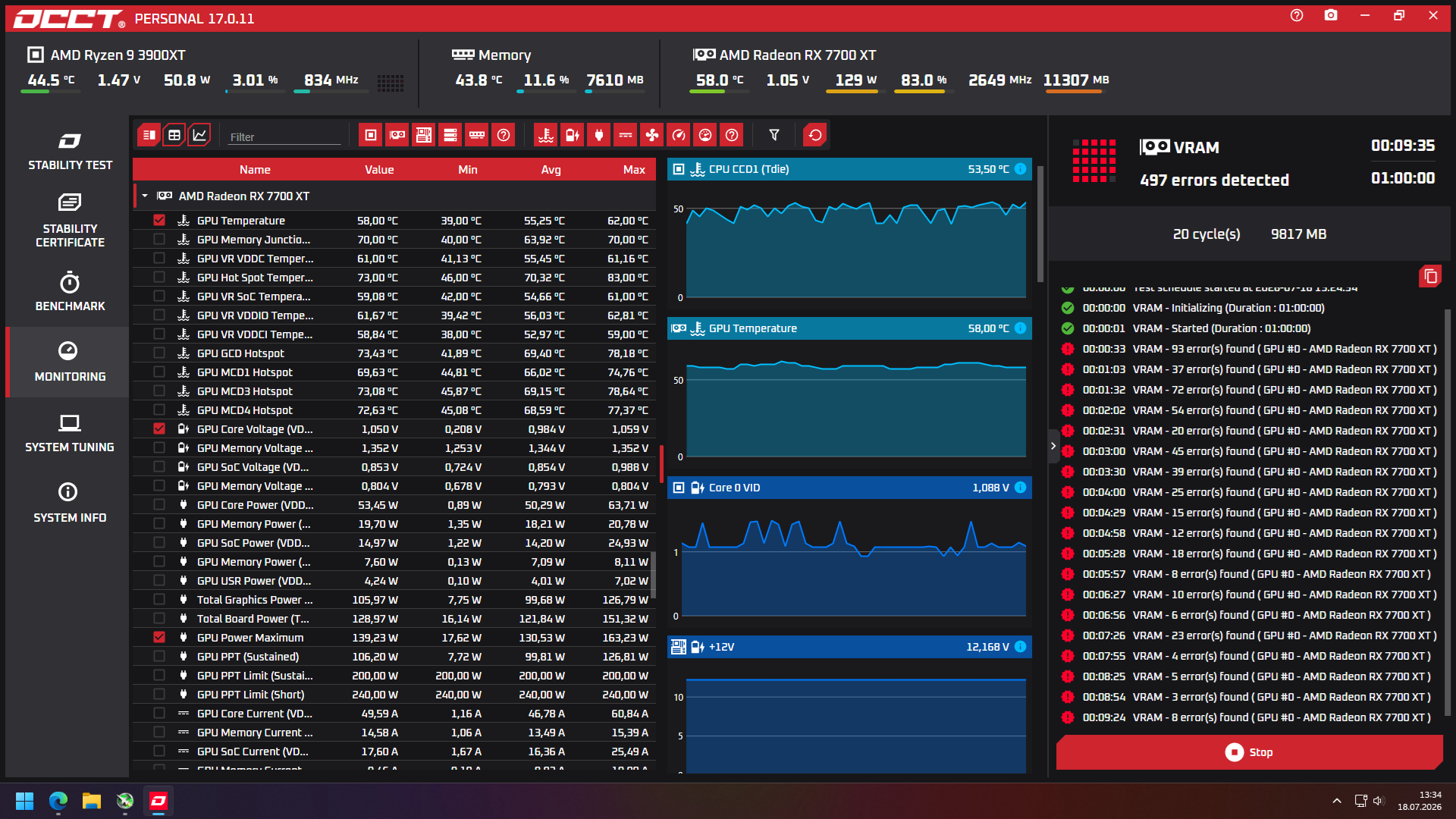This screenshot has height=819, width=1456.
Task: Open help from the title bar
Action: click(x=1297, y=15)
